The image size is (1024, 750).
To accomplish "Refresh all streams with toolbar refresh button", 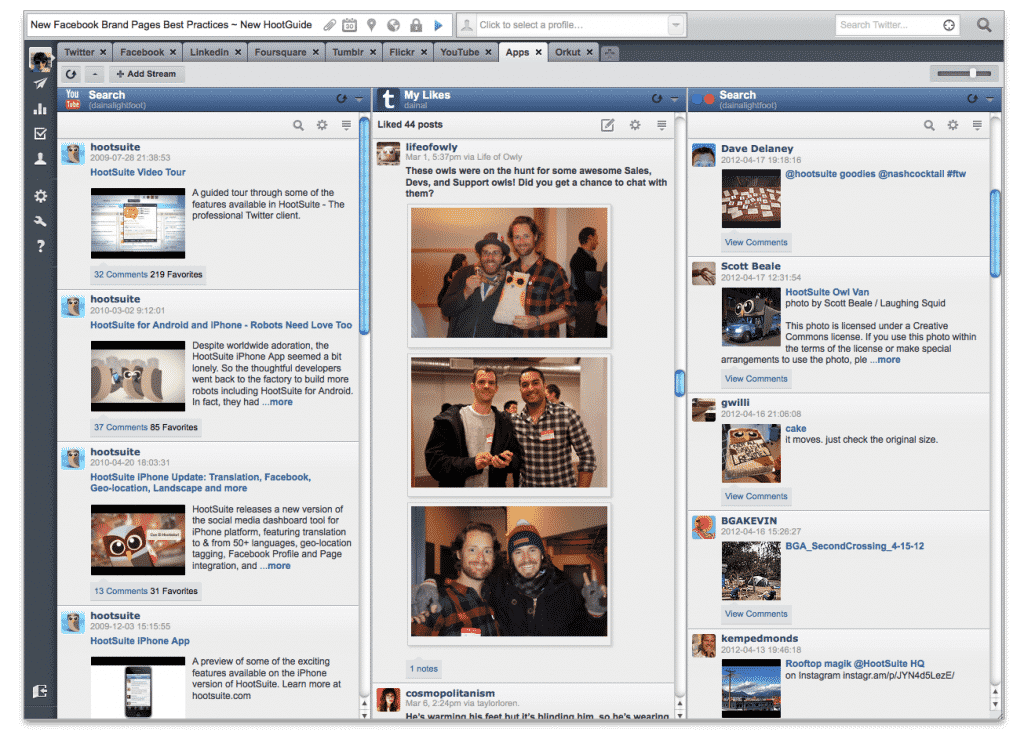I will point(71,74).
